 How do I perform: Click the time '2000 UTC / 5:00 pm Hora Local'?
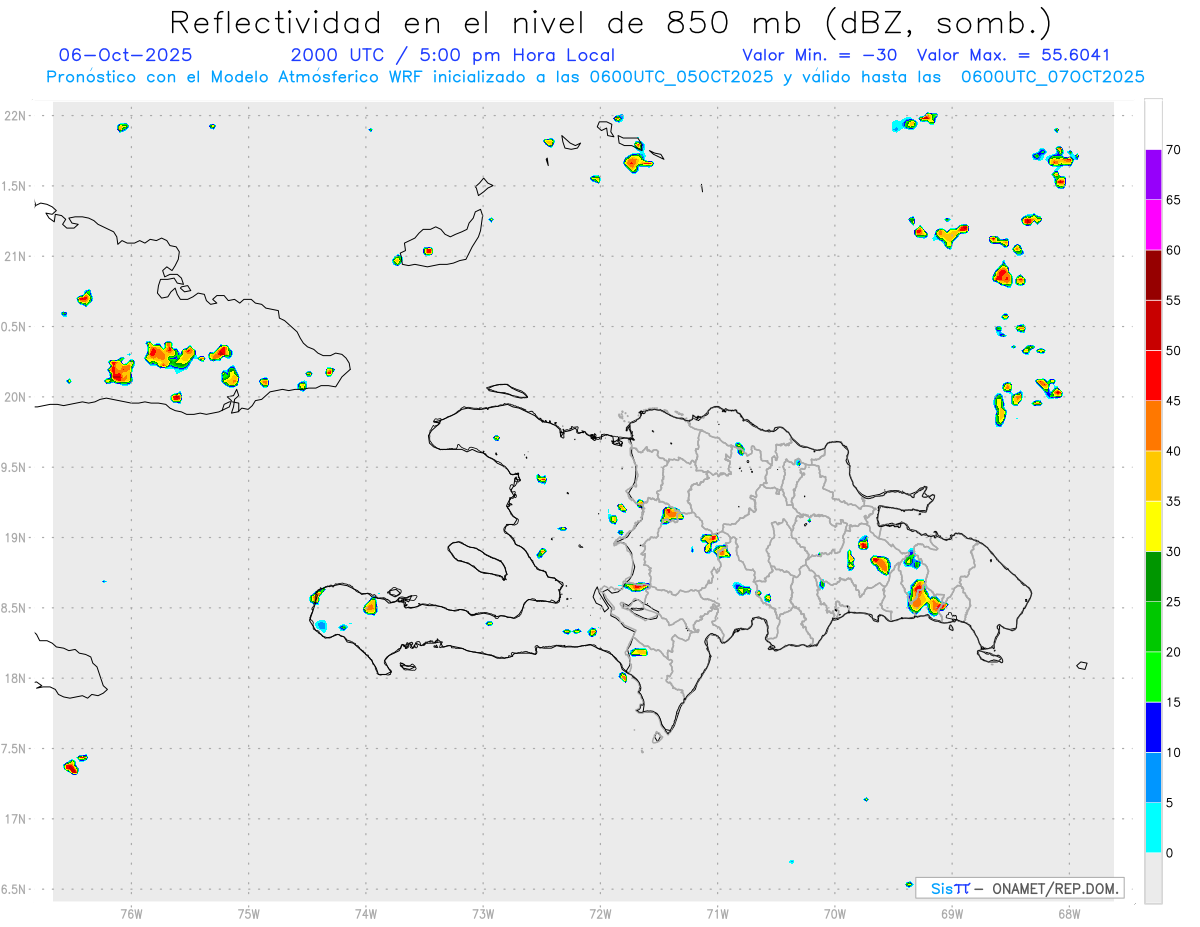tap(452, 55)
